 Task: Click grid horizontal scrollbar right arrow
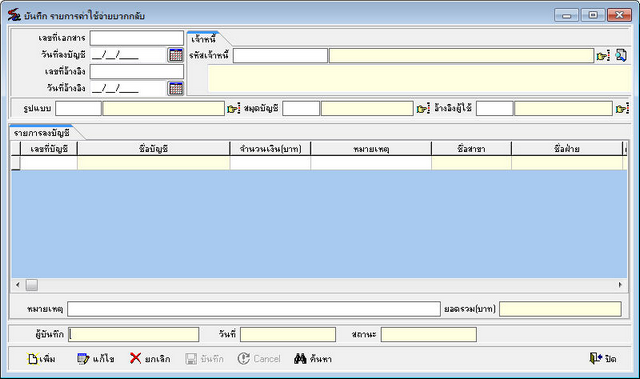[620, 285]
